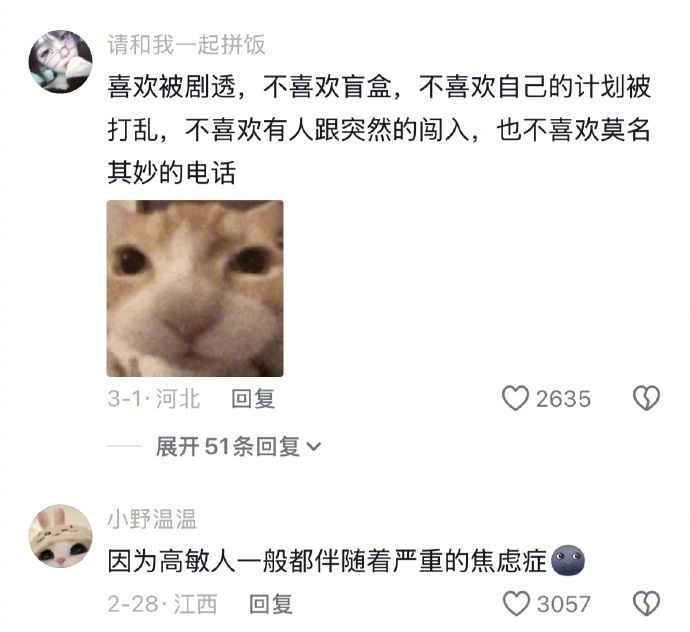This screenshot has height=632, width=690.
Task: Open username 小野温温
Action: click(152, 519)
